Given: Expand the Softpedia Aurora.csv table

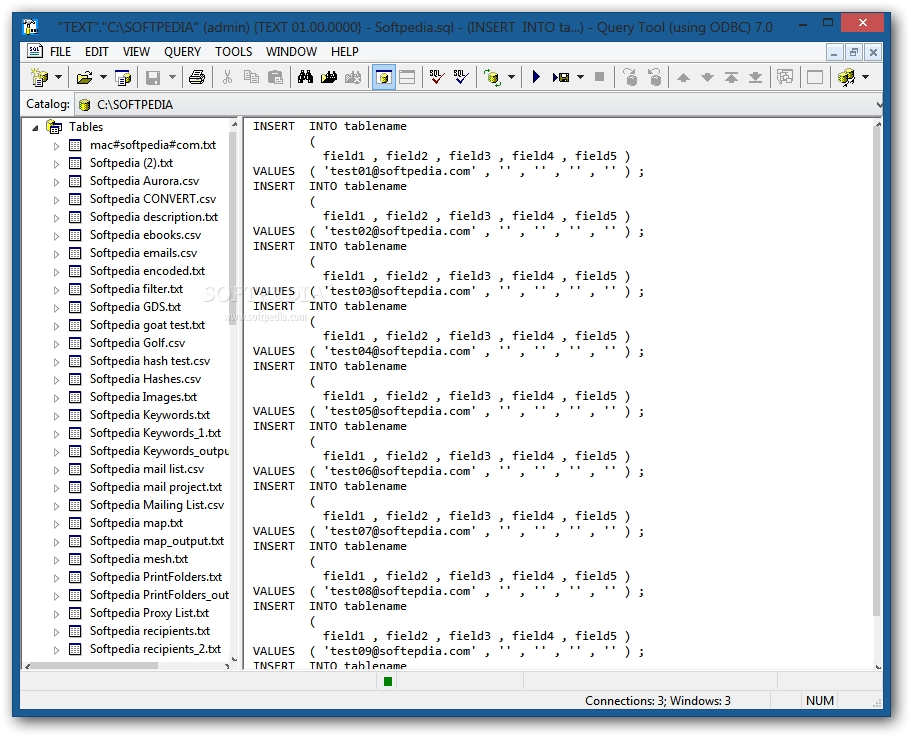Looking at the screenshot, I should point(56,182).
